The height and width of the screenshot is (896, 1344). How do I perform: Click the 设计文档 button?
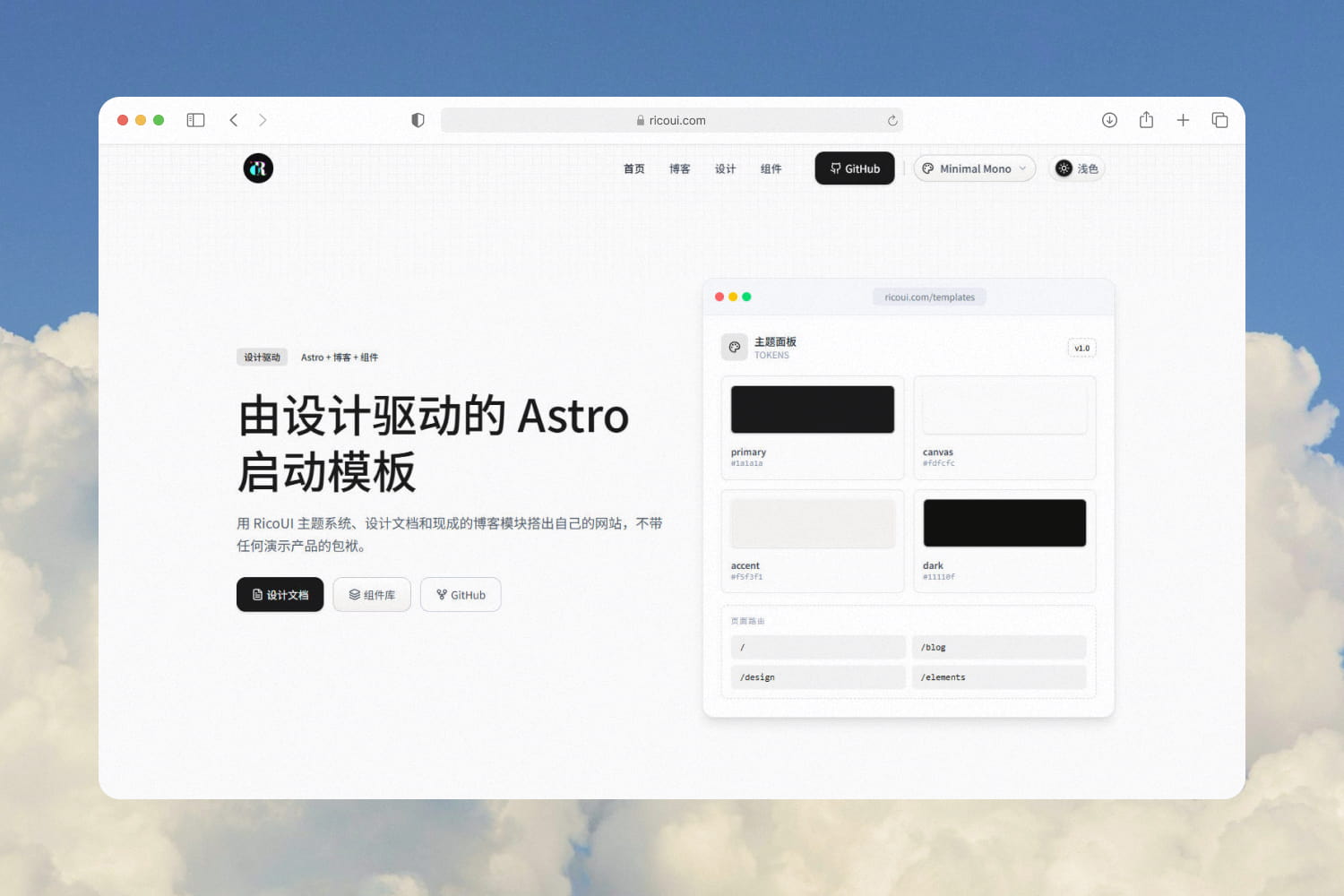point(280,595)
